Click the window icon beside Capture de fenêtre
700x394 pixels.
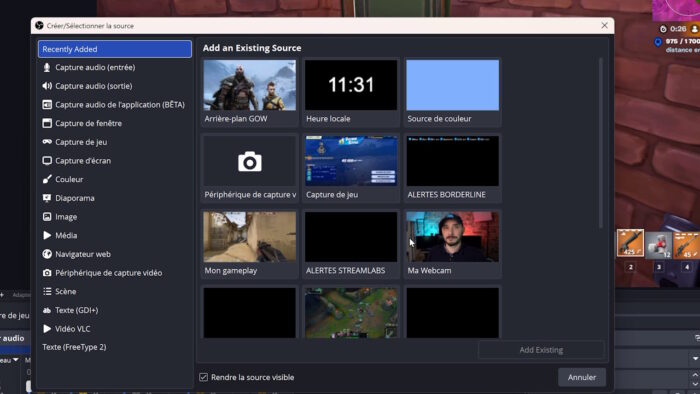(x=47, y=123)
